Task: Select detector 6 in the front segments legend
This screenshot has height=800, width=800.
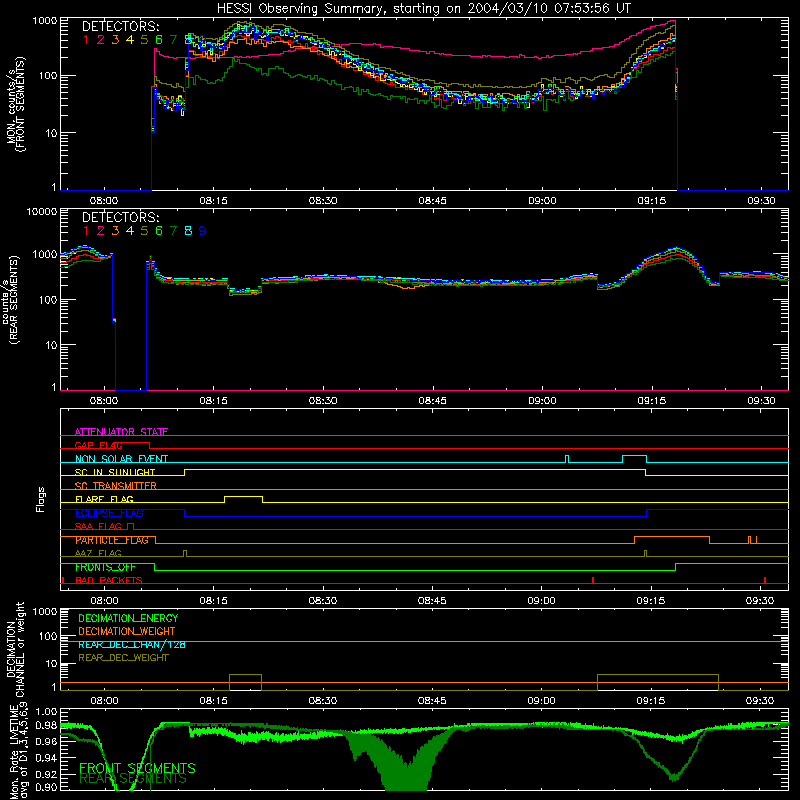Action: pyautogui.click(x=159, y=40)
